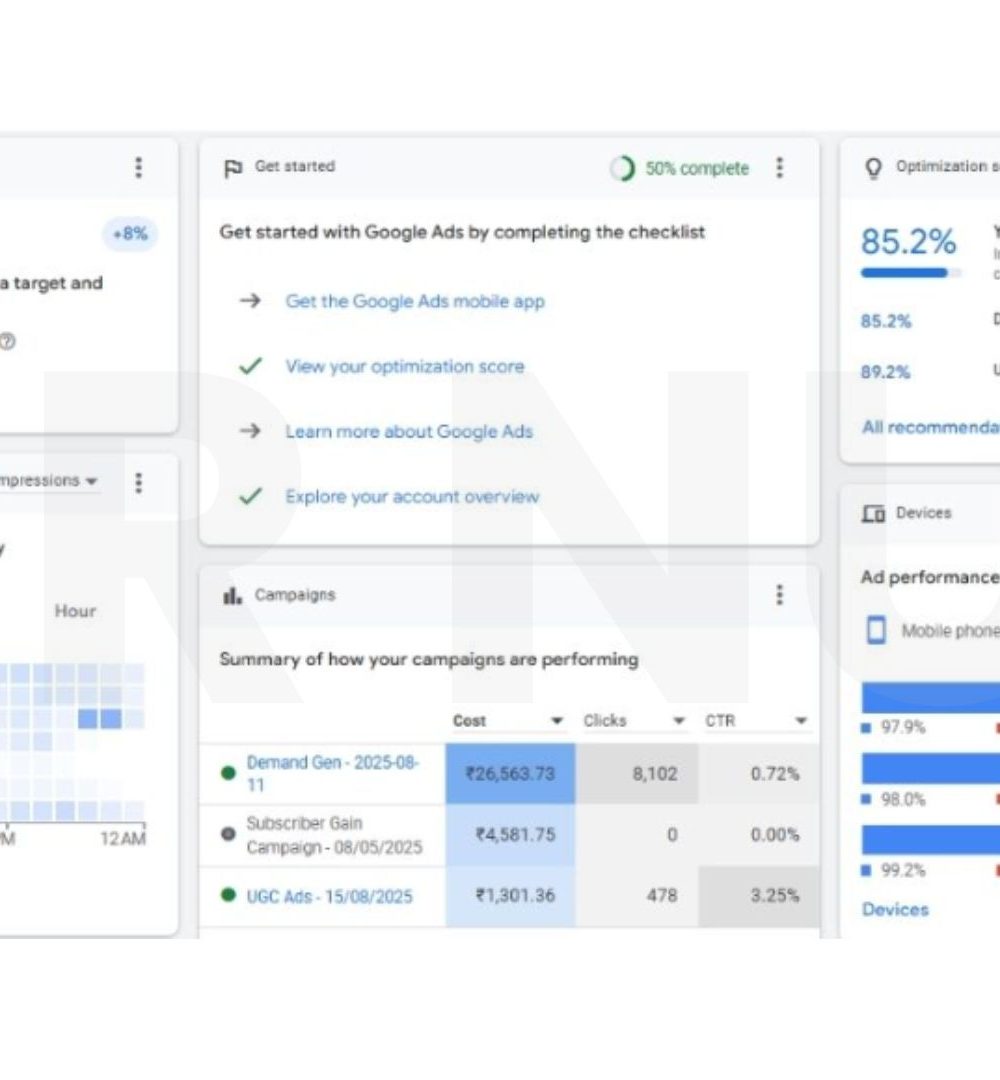
Task: Open the Get started card's three-dot menu
Action: point(780,167)
